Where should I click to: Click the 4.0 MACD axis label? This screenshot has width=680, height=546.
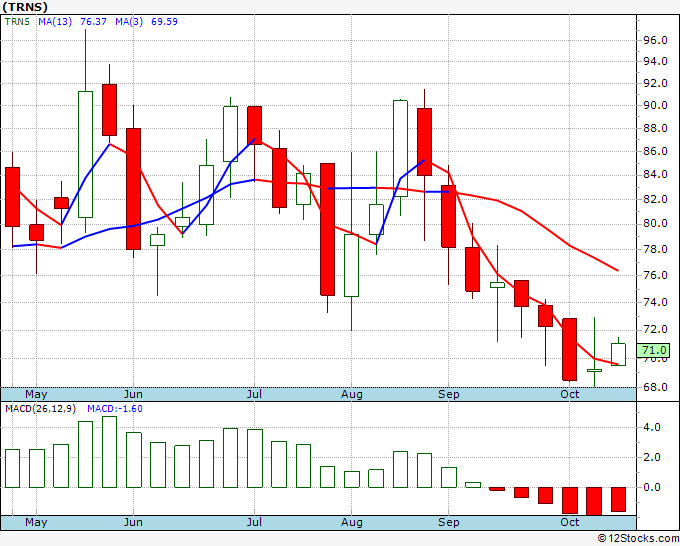pyautogui.click(x=652, y=428)
